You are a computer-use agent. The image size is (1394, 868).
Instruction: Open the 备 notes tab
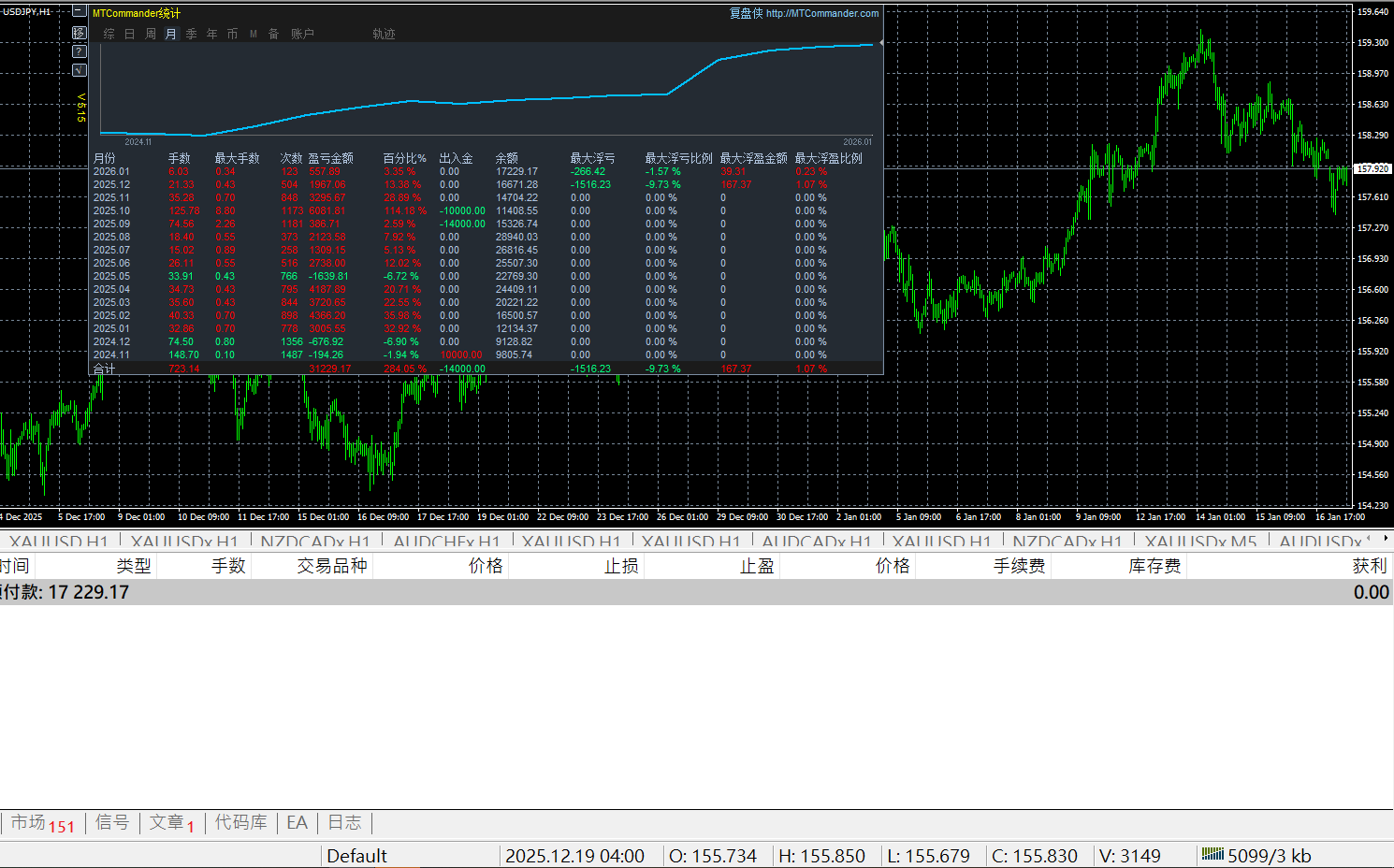click(274, 34)
